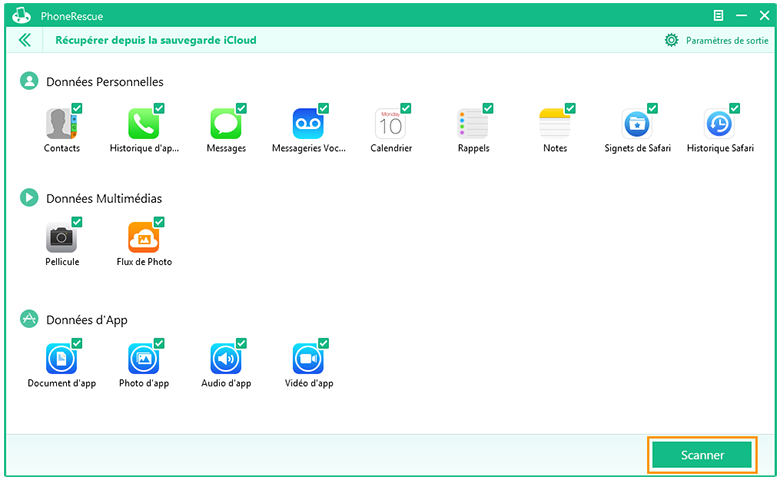Click the Notes label text
The image size is (780, 480).
pos(555,148)
